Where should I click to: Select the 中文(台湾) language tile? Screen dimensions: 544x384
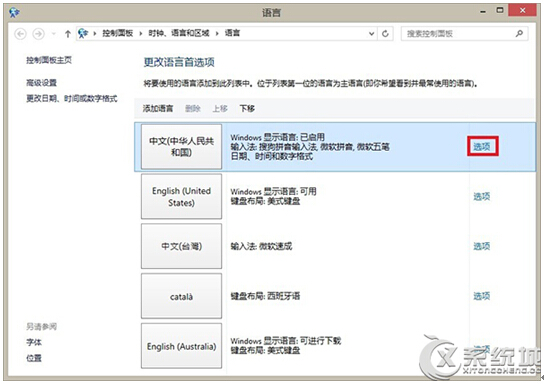(x=181, y=246)
